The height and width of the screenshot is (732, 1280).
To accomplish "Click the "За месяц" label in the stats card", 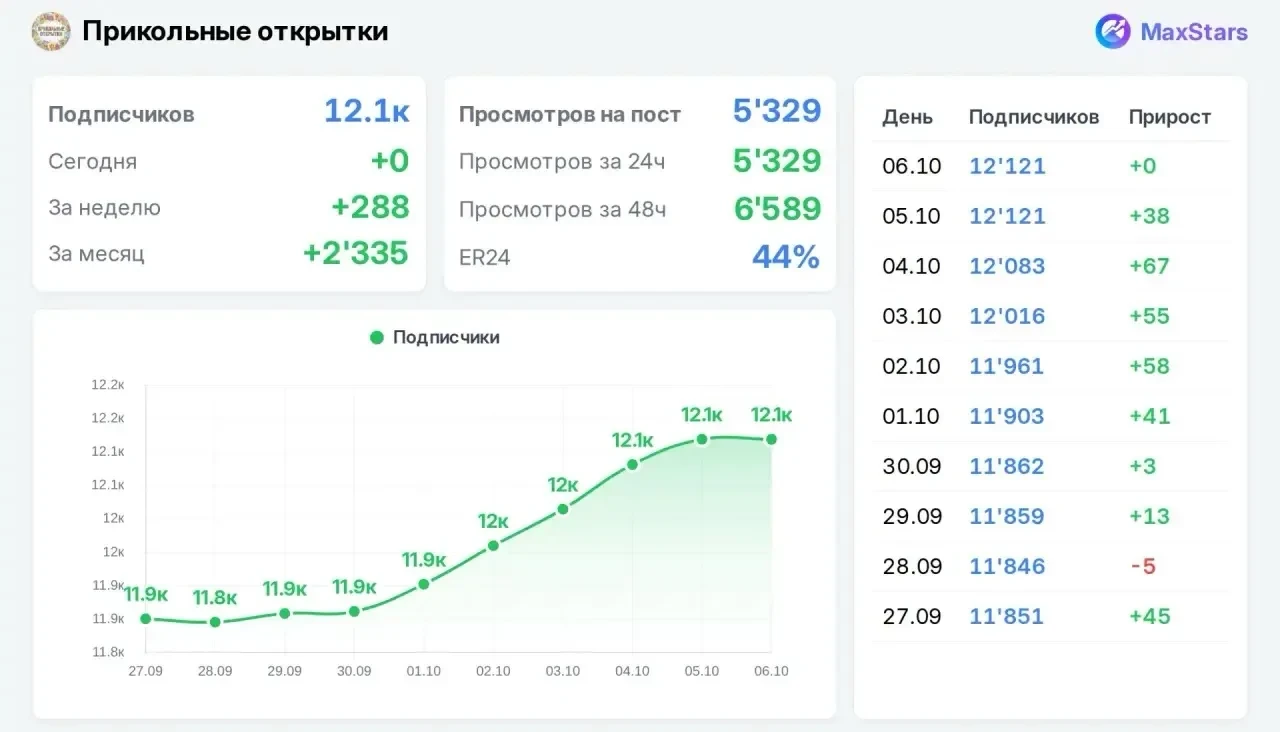I will coord(96,254).
